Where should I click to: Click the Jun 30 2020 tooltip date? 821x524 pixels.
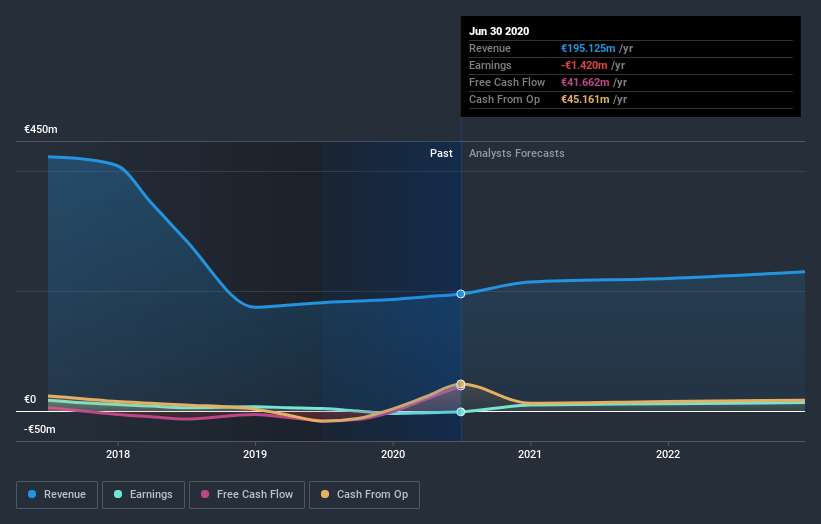(x=499, y=31)
